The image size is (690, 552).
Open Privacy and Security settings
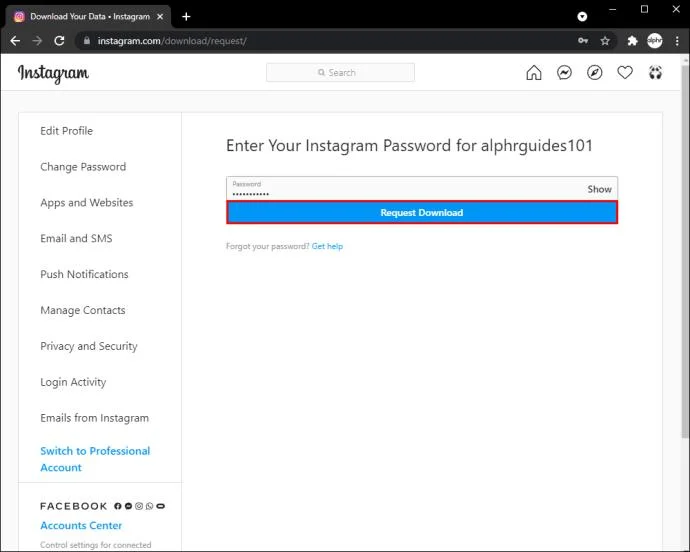click(x=89, y=346)
